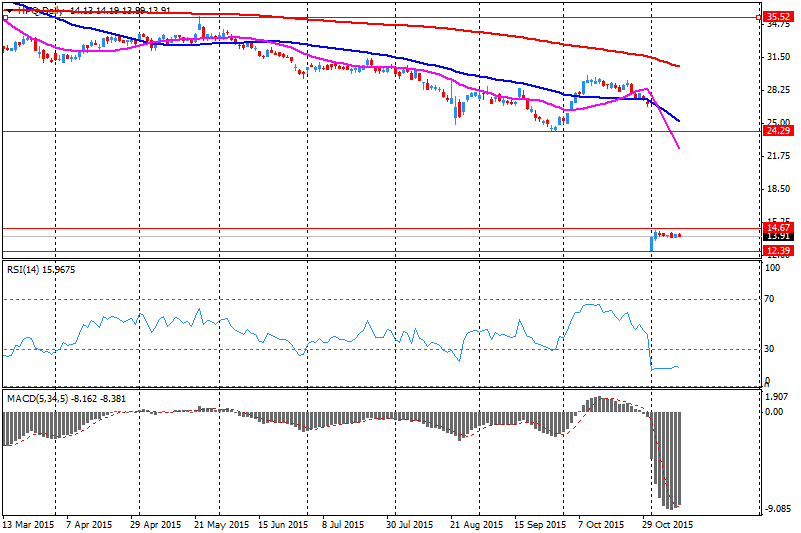Click the 30 Jul 2015 date label
Screen dimensions: 801x533
409,525
